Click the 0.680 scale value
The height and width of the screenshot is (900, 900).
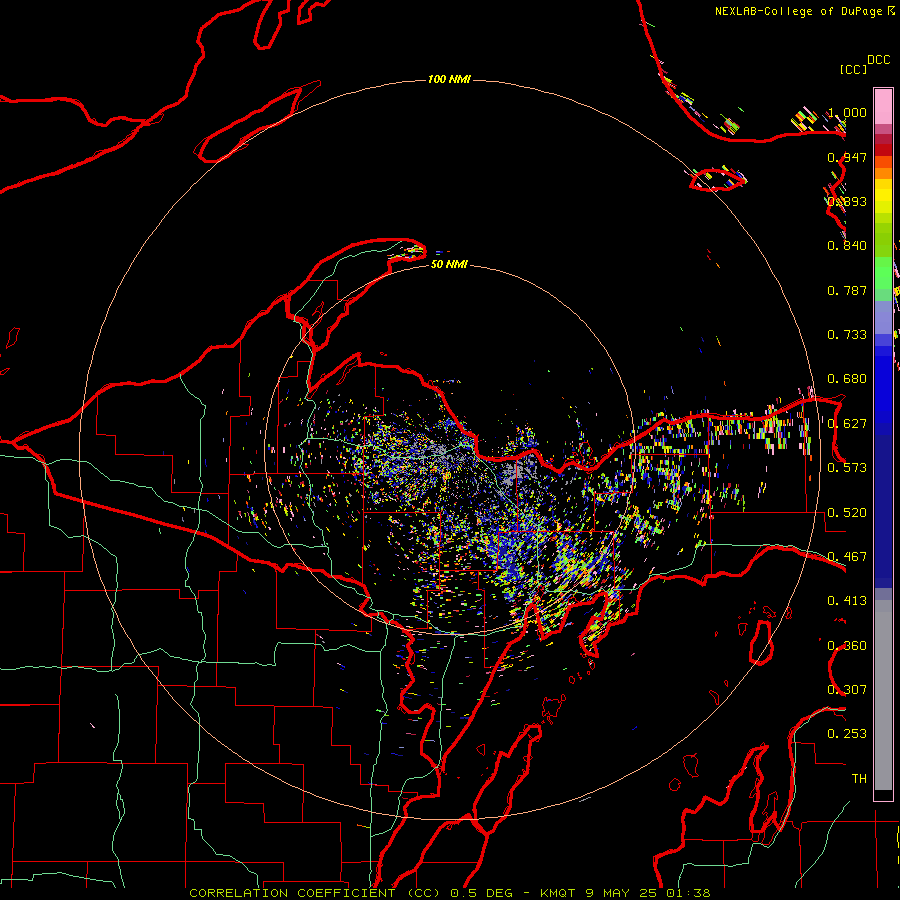pyautogui.click(x=847, y=379)
